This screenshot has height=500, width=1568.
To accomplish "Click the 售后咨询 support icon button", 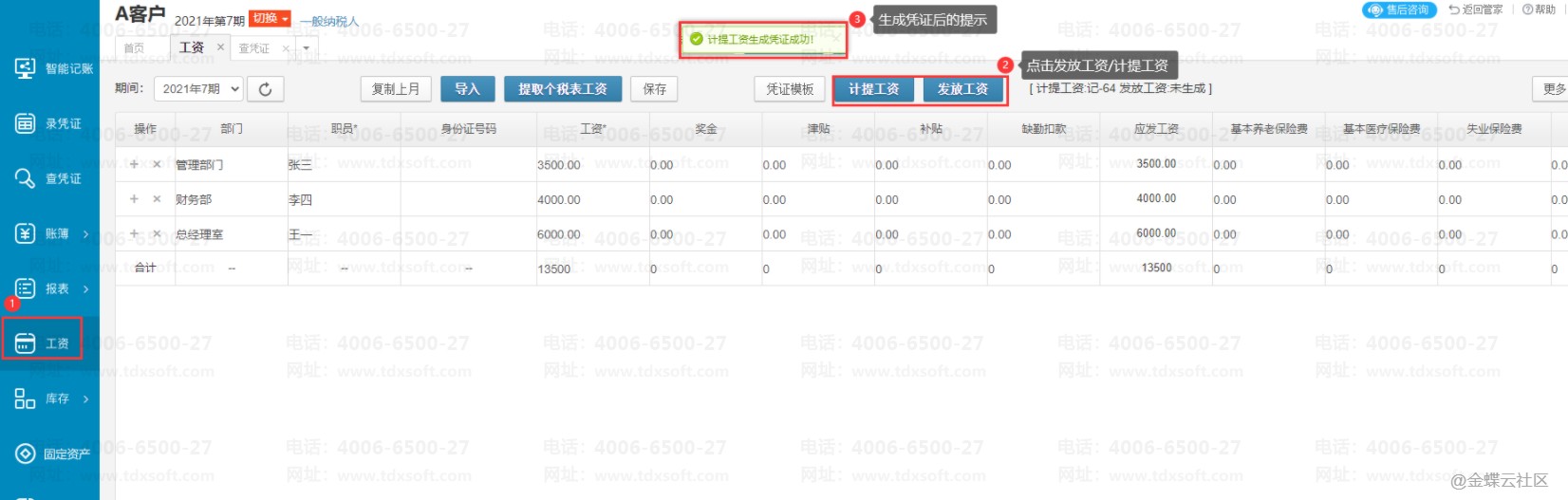I will click(x=1399, y=9).
